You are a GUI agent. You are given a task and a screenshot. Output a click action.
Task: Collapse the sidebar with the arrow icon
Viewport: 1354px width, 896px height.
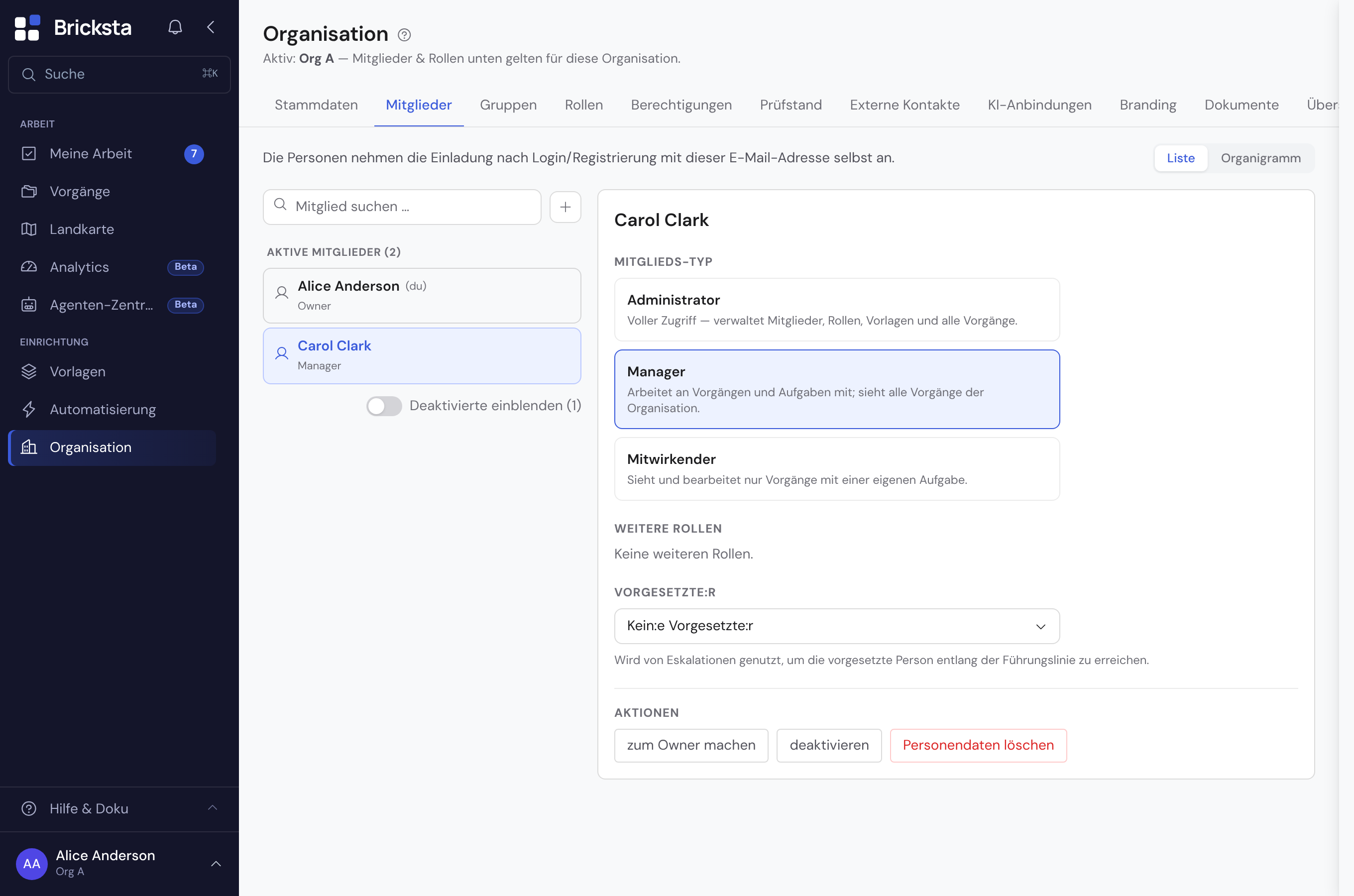coord(211,27)
